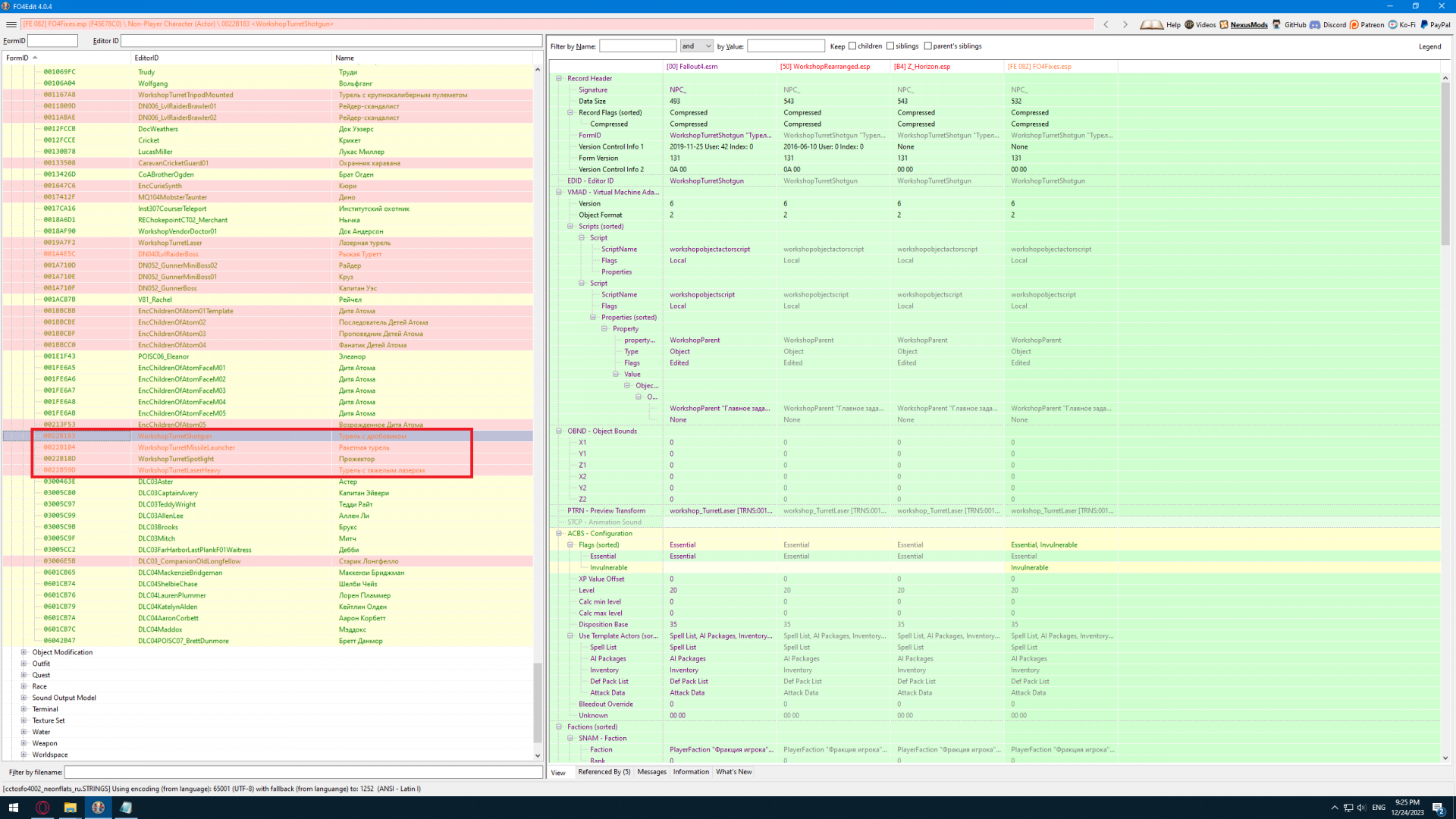Open the Patreon icon link
This screenshot has height=819, width=1456.
(x=1354, y=24)
